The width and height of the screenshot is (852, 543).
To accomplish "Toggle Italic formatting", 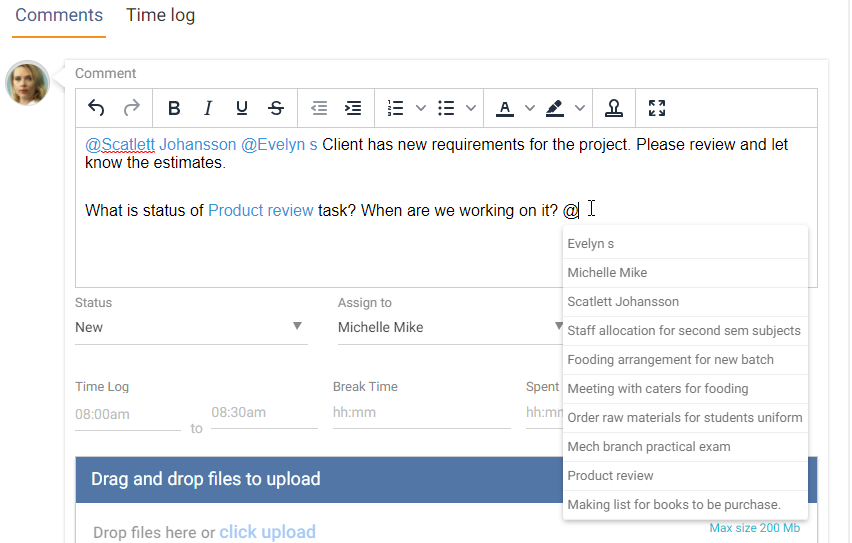I will tap(208, 108).
